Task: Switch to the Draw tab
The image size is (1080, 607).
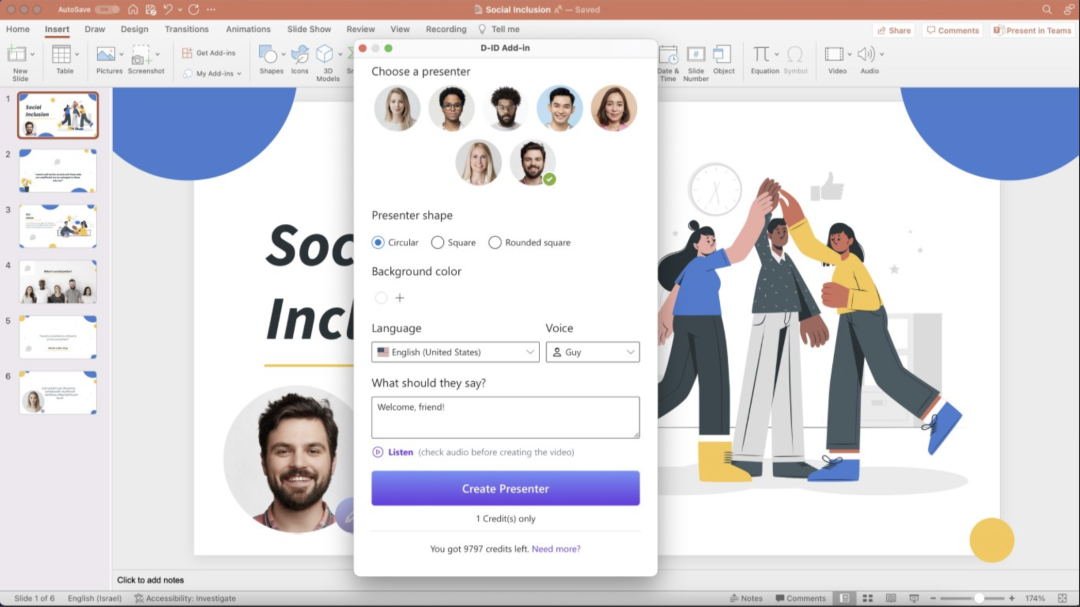Action: (x=95, y=29)
